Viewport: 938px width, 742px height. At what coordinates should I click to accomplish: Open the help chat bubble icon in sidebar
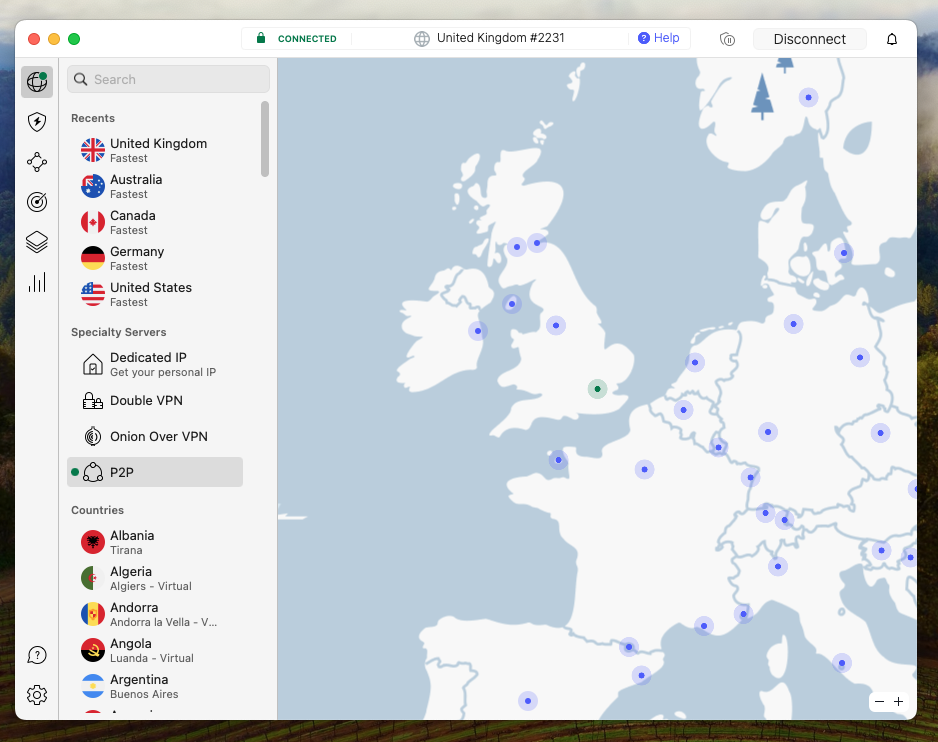pos(37,655)
